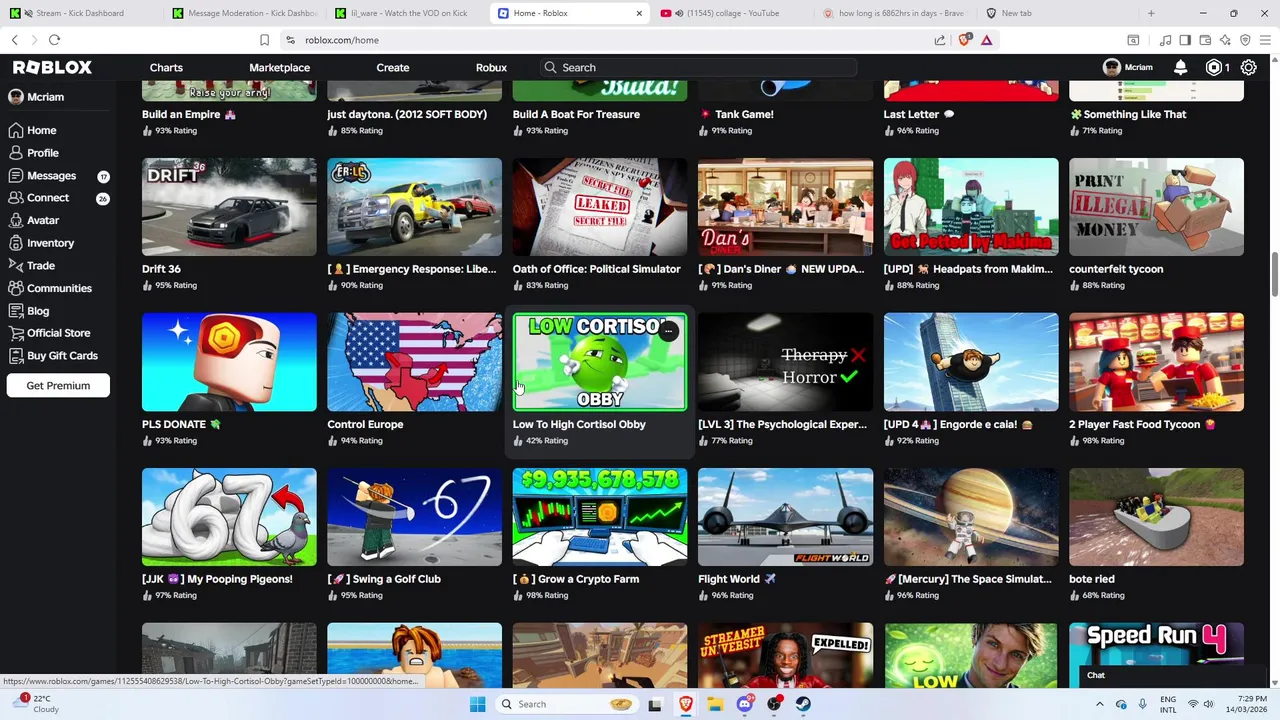Open File Explorer from the taskbar
Image resolution: width=1280 pixels, height=720 pixels.
[x=715, y=704]
